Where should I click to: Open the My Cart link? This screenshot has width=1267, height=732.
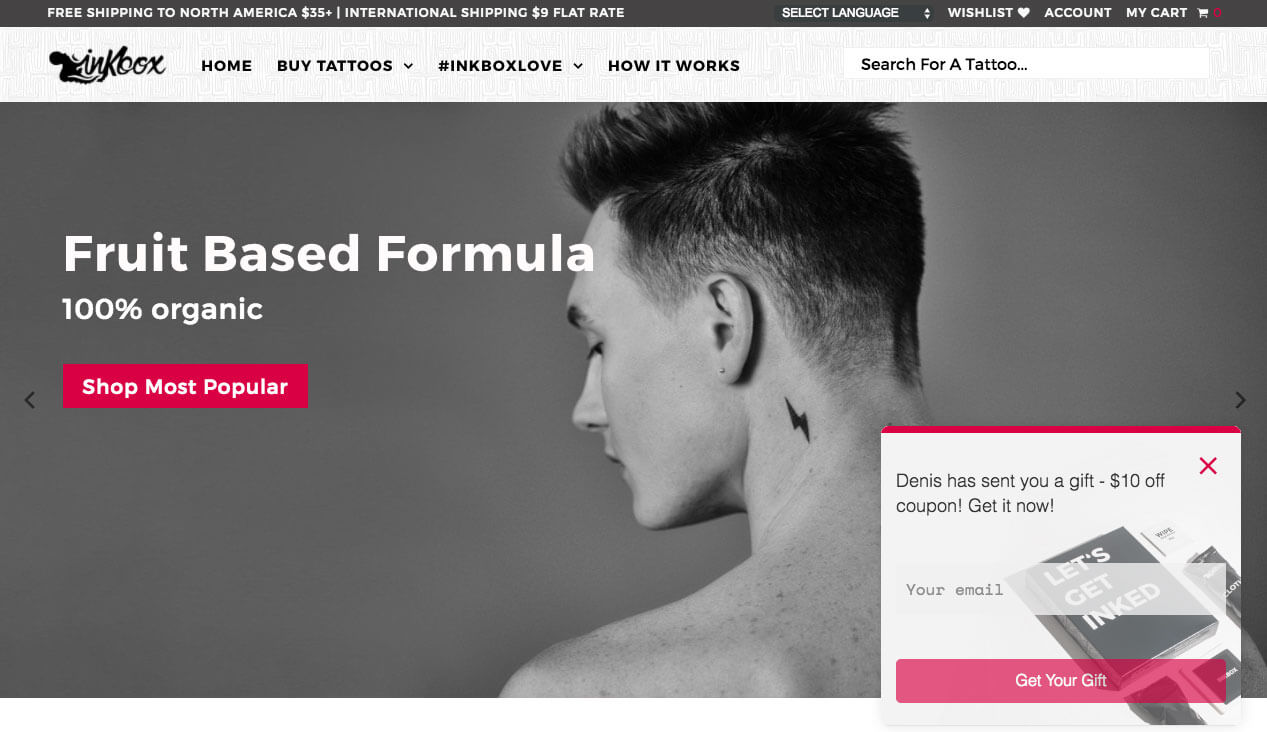tap(1156, 13)
